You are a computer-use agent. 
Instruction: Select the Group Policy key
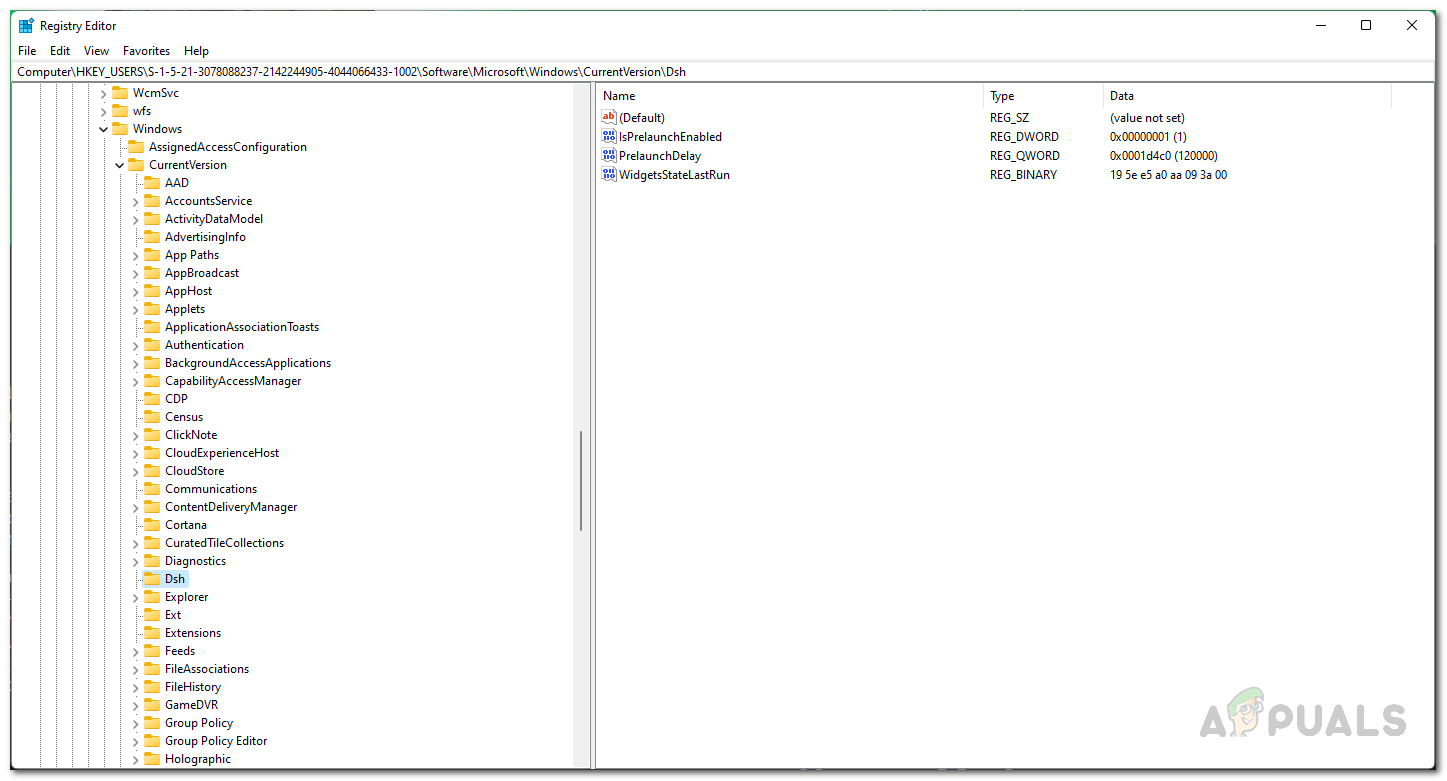point(199,723)
